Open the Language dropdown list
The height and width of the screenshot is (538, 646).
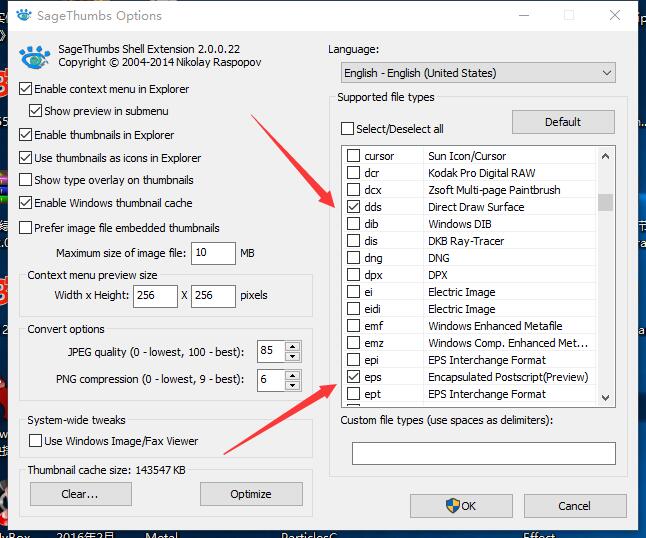point(477,73)
